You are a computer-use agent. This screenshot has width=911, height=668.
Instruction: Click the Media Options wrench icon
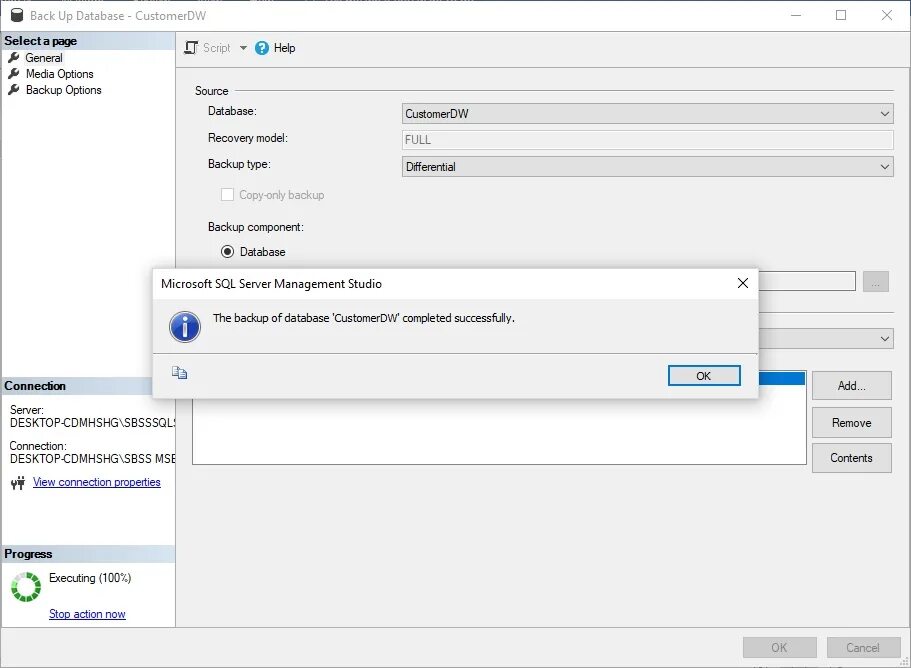click(14, 74)
